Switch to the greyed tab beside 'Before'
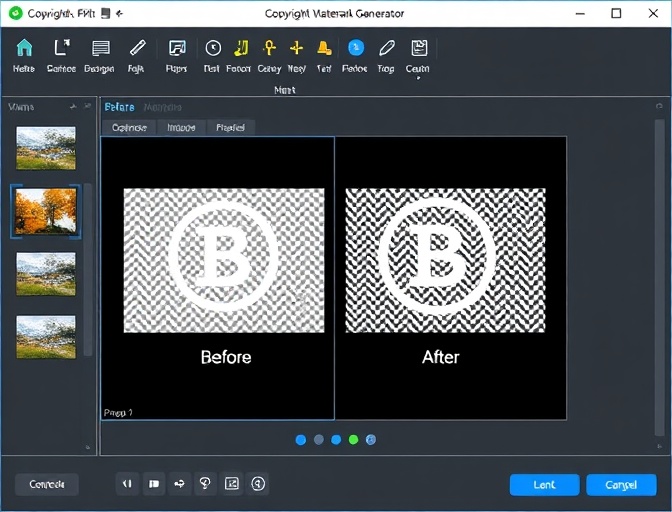The image size is (672, 512). click(162, 107)
